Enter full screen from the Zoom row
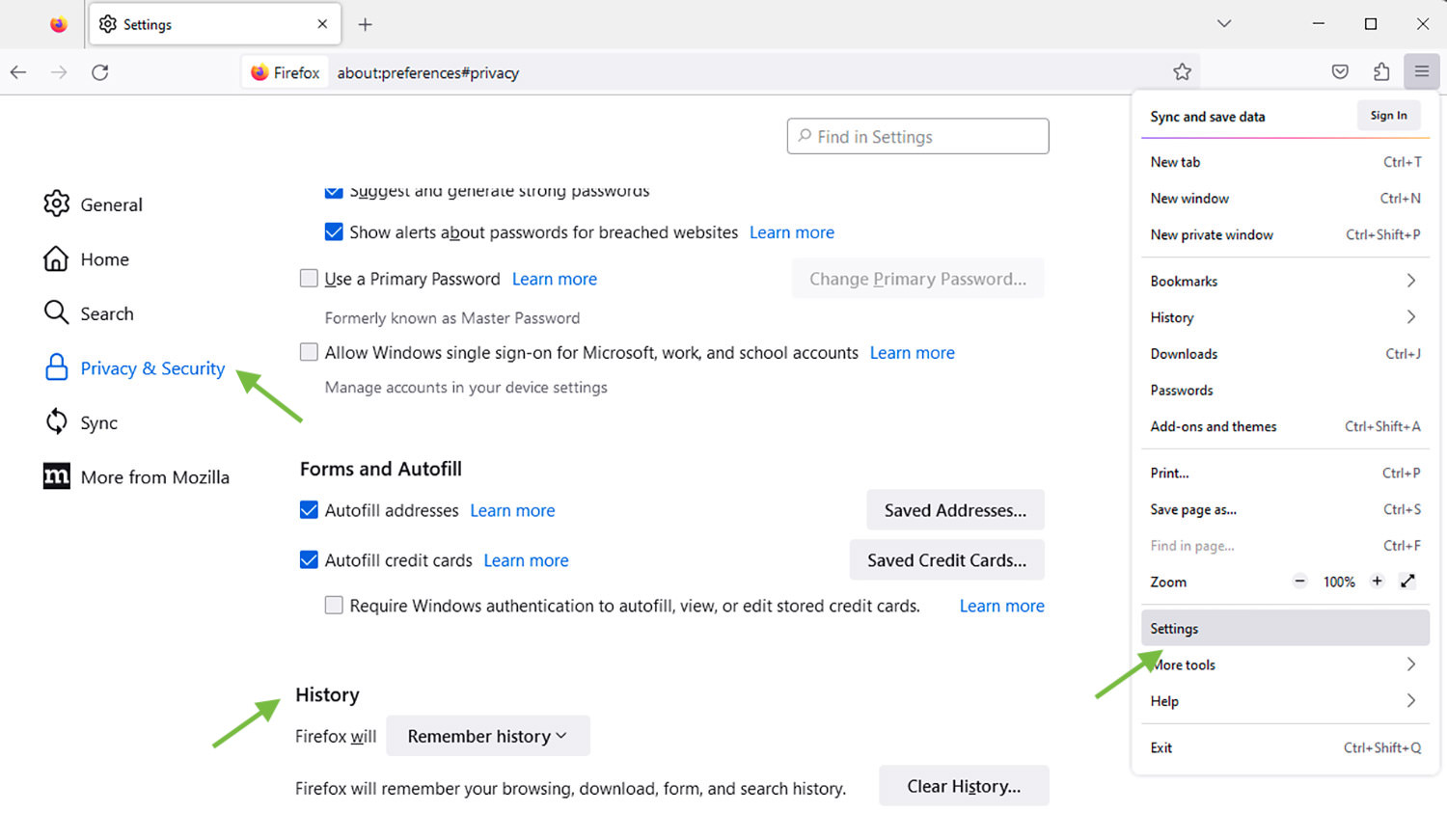Screen dimensions: 1447x840 pyautogui.click(x=1407, y=582)
